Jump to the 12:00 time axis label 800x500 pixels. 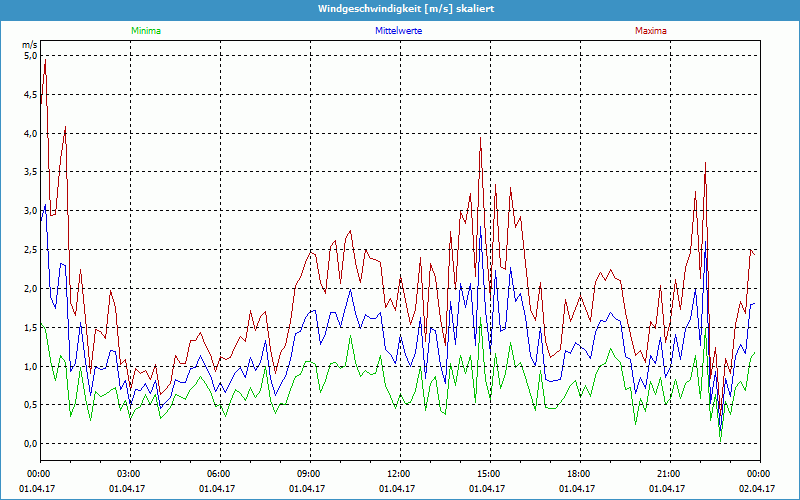pos(398,473)
